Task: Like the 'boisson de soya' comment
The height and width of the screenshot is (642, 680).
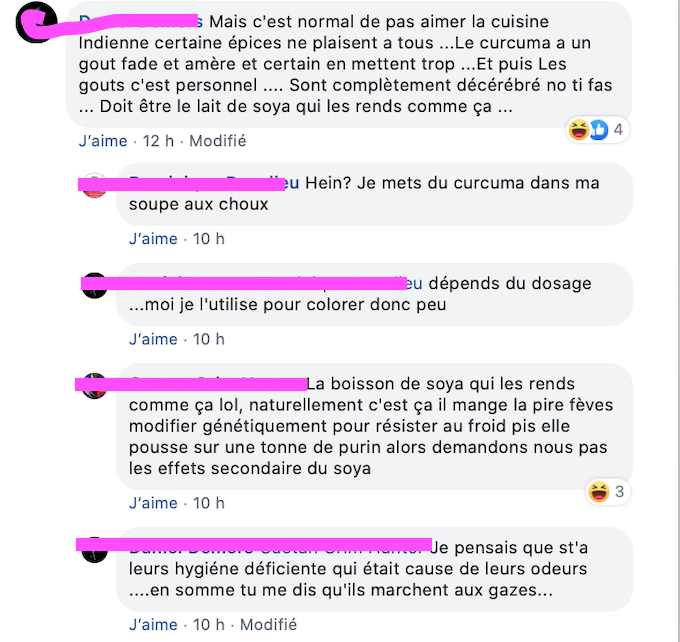Action: [154, 503]
